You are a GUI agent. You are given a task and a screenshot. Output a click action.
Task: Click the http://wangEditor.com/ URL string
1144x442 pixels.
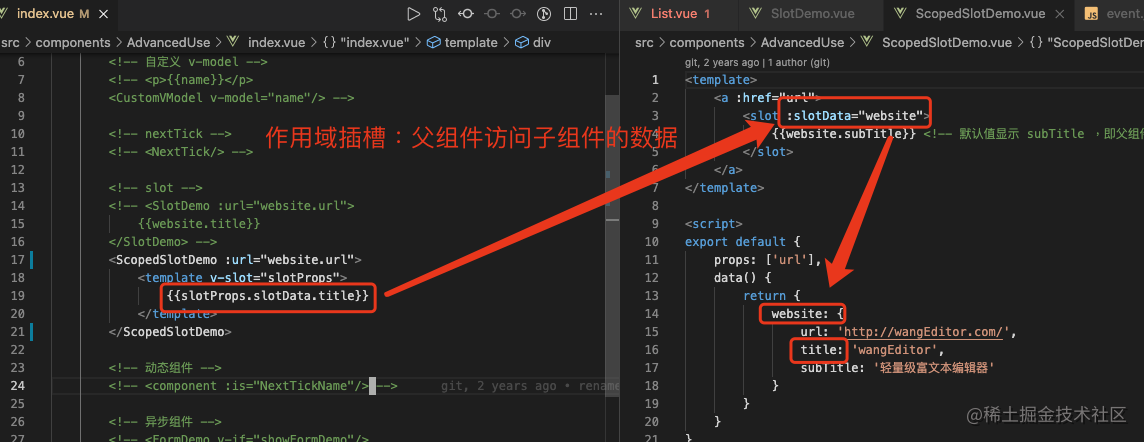[x=925, y=332]
